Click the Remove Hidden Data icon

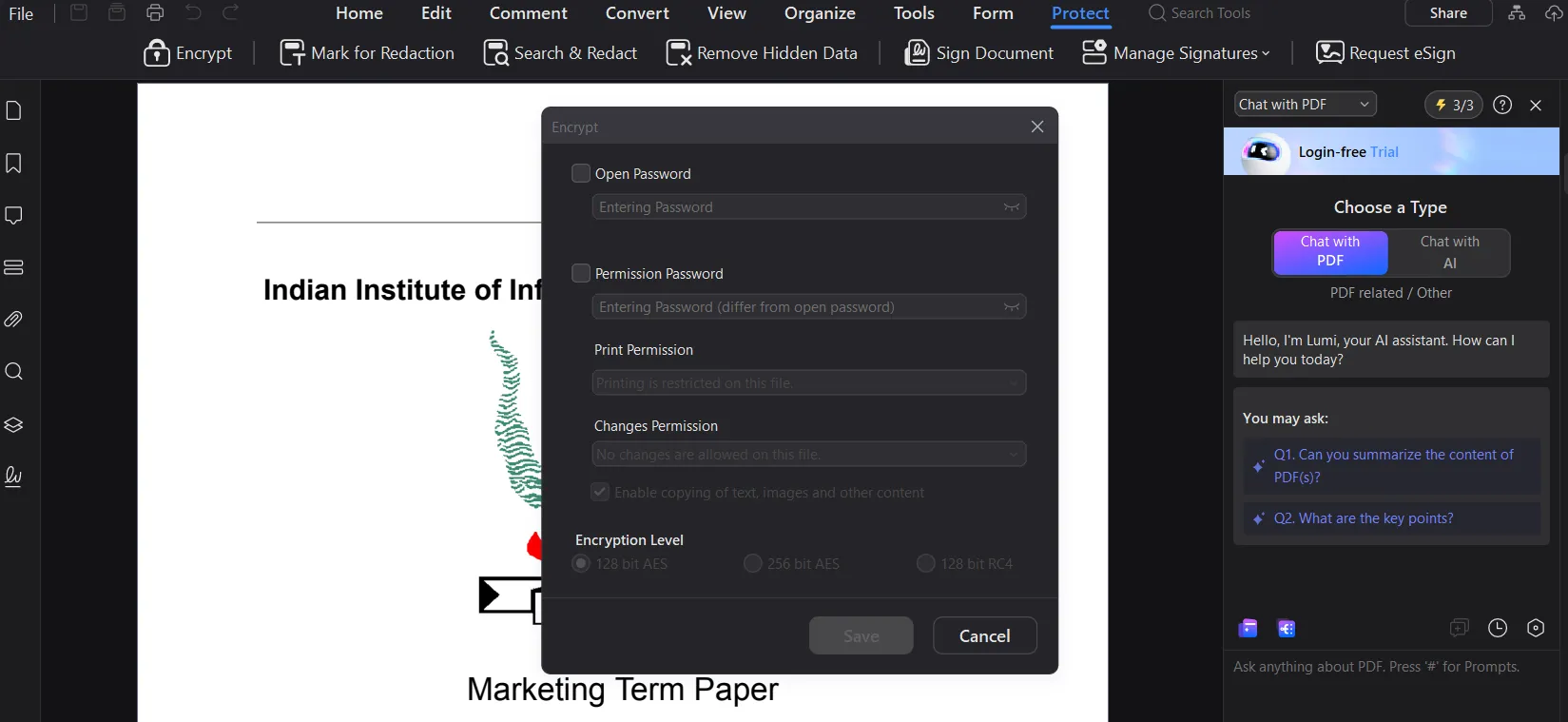click(679, 53)
